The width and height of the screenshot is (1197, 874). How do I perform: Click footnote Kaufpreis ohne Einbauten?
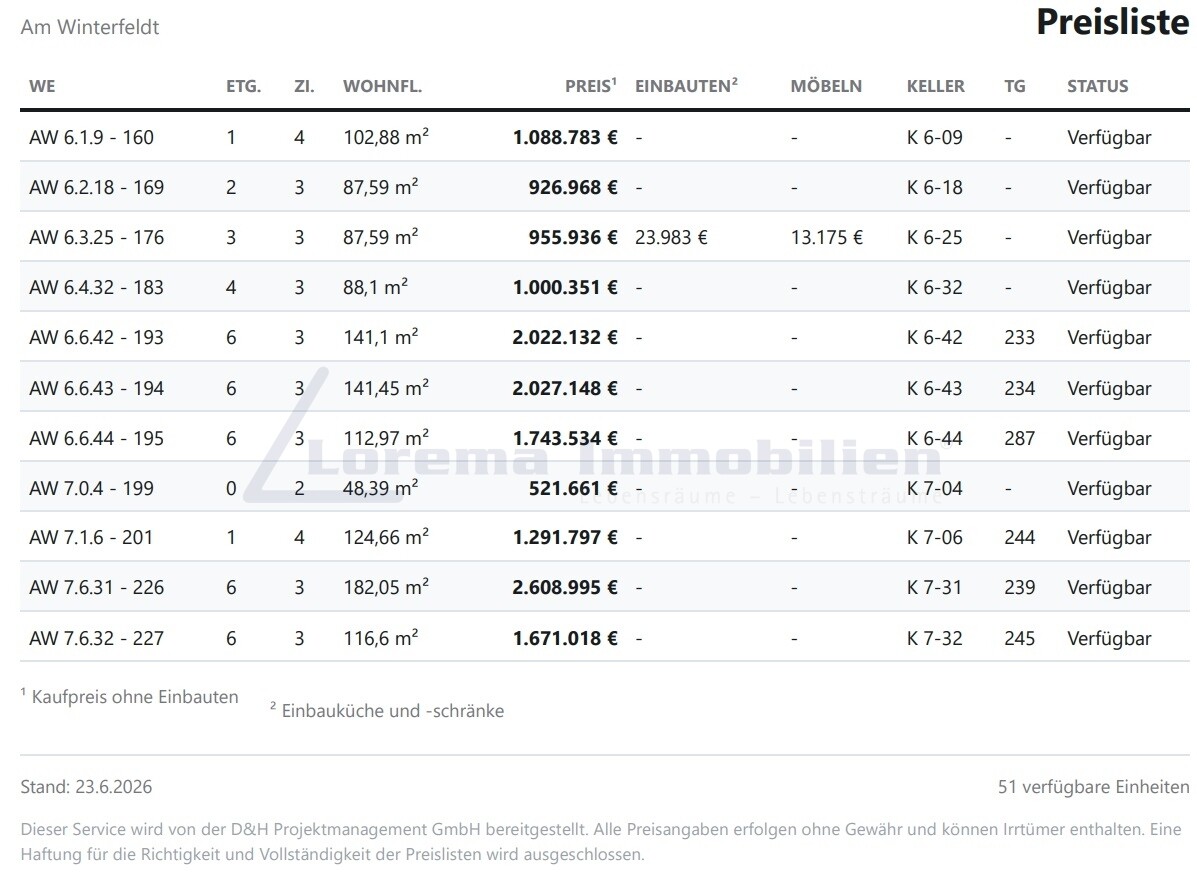point(130,697)
